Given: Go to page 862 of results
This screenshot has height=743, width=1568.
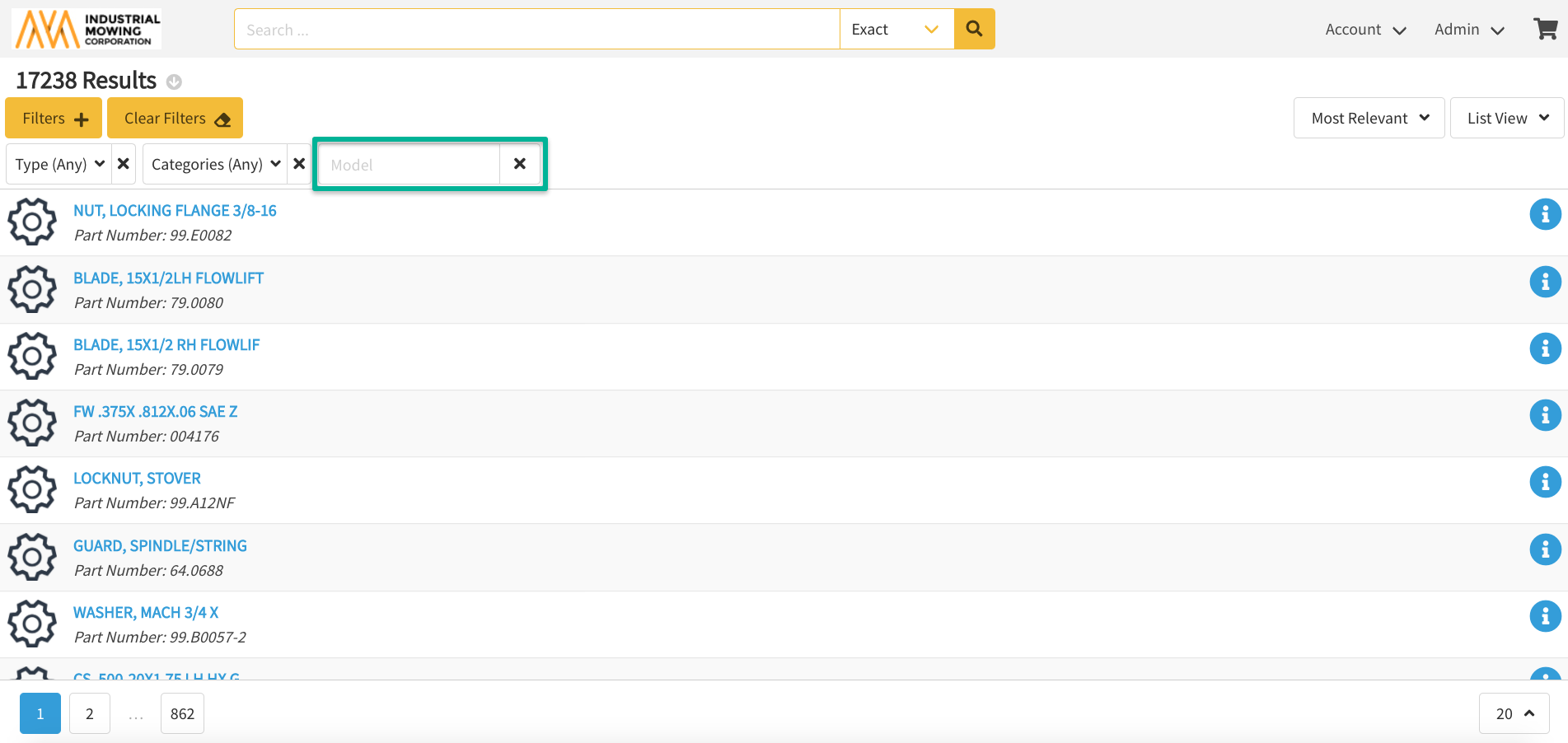Looking at the screenshot, I should (182, 713).
